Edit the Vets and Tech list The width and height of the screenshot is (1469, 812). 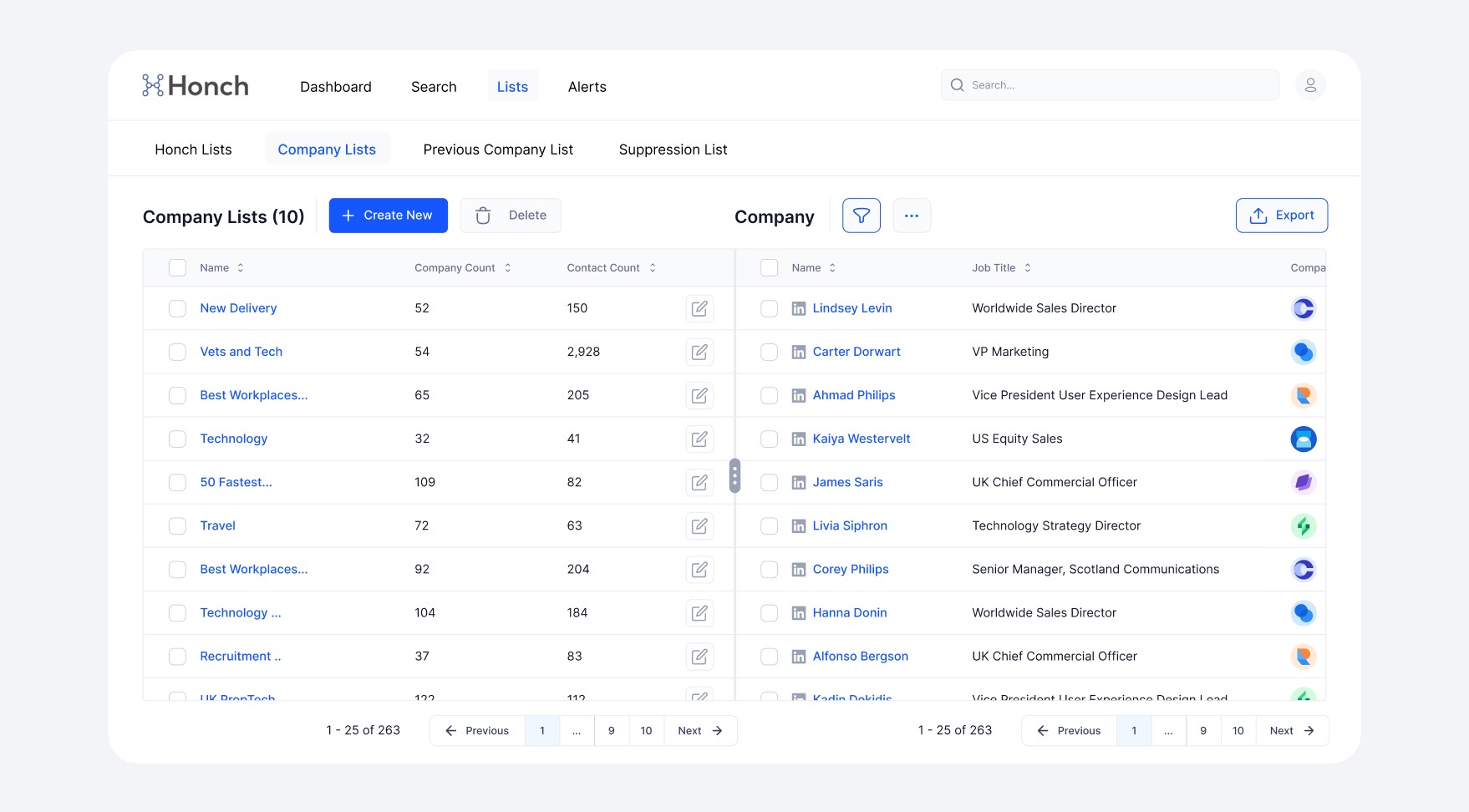tap(699, 352)
